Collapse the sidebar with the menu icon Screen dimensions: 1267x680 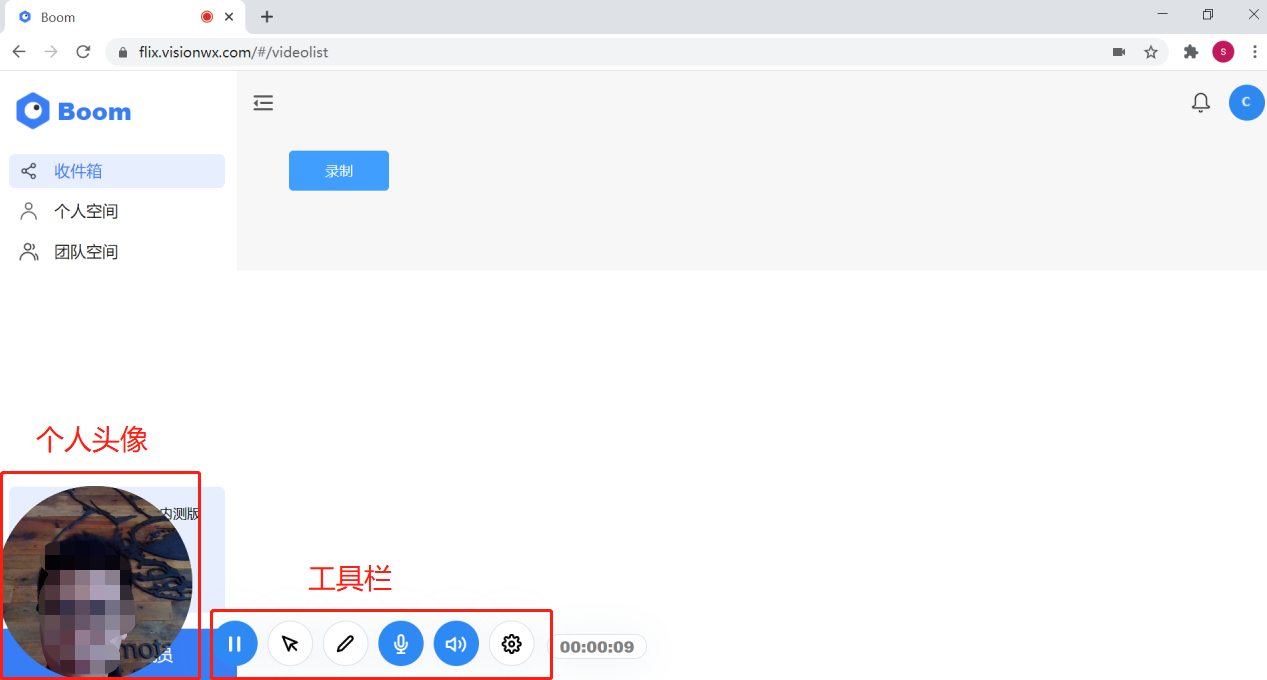coord(263,103)
